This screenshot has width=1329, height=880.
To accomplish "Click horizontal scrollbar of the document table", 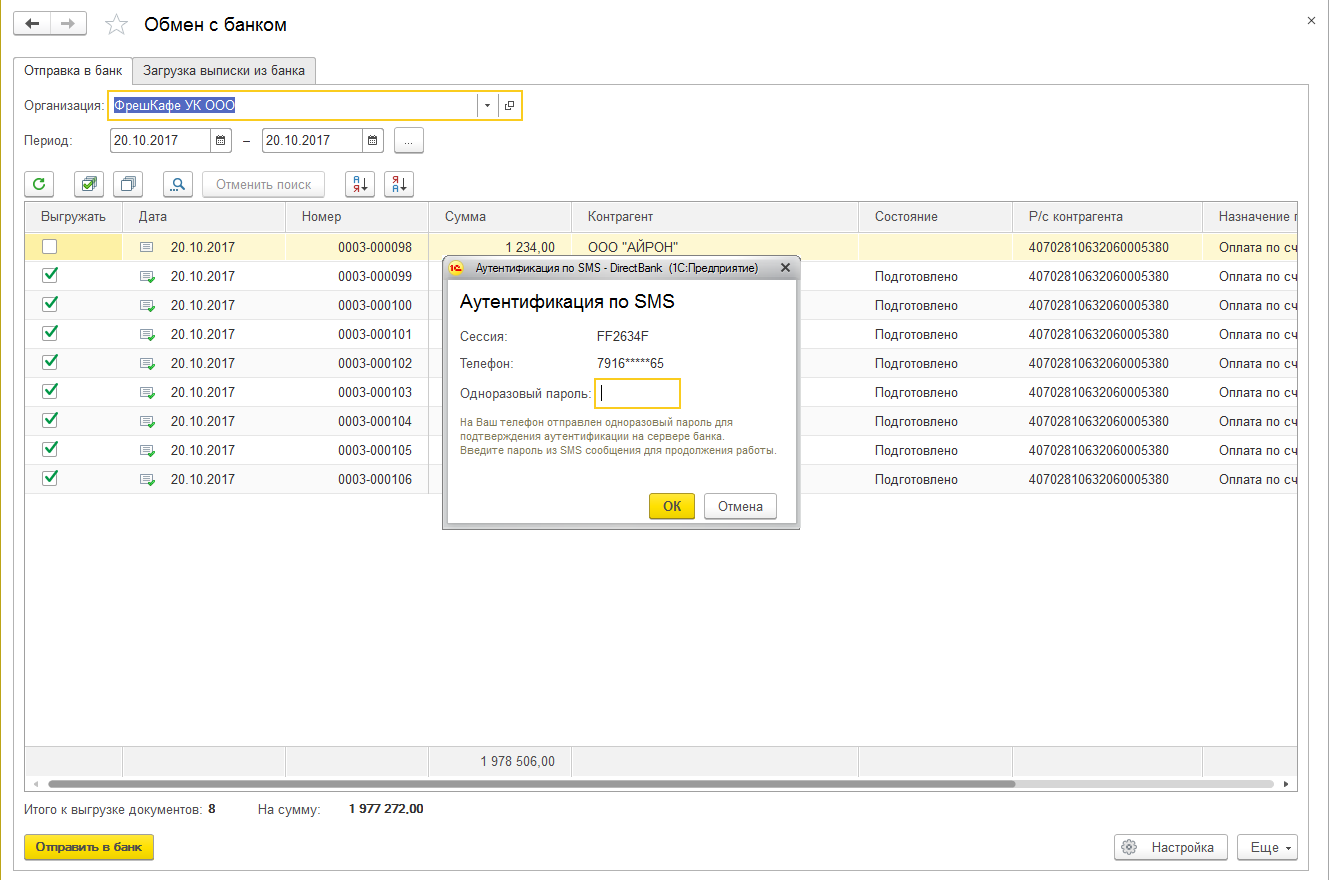I will point(530,784).
